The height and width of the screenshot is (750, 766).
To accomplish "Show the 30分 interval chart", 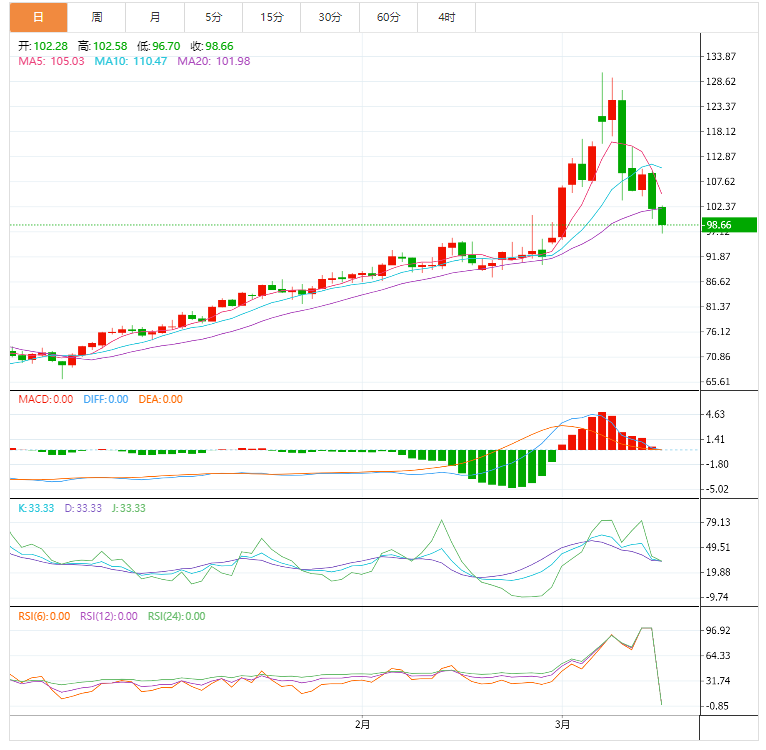I will tap(329, 17).
